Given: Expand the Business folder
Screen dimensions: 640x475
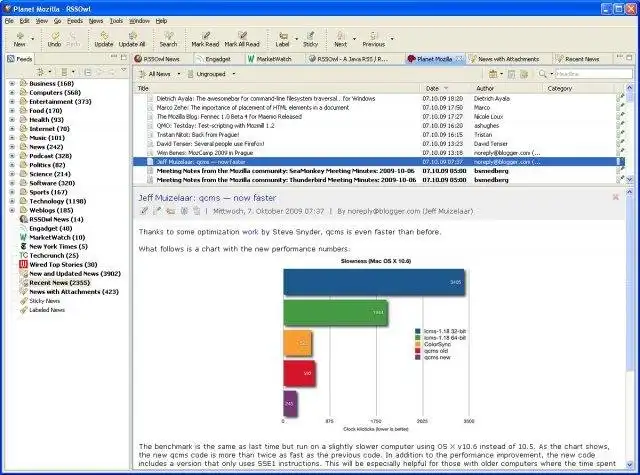Looking at the screenshot, I should point(12,83).
